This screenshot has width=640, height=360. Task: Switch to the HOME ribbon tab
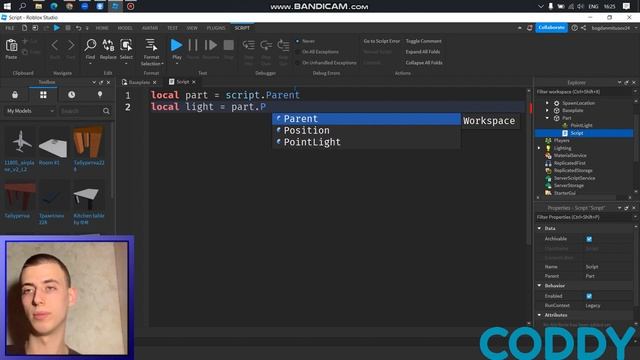click(102, 28)
